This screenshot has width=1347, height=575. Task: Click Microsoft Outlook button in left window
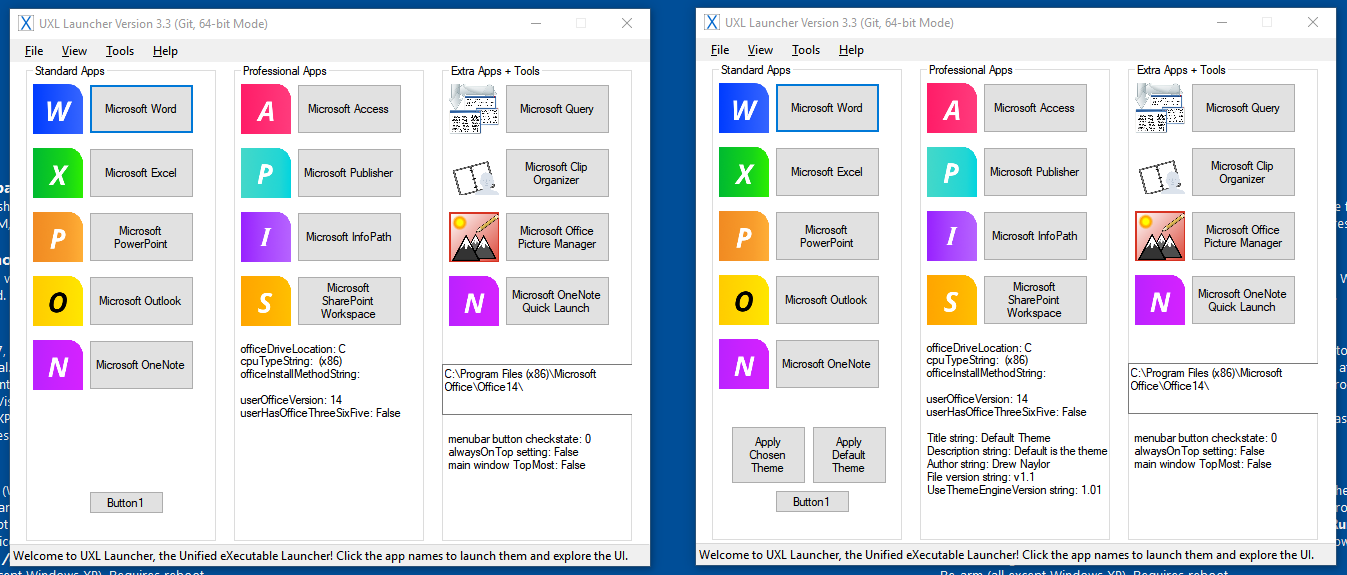point(141,301)
